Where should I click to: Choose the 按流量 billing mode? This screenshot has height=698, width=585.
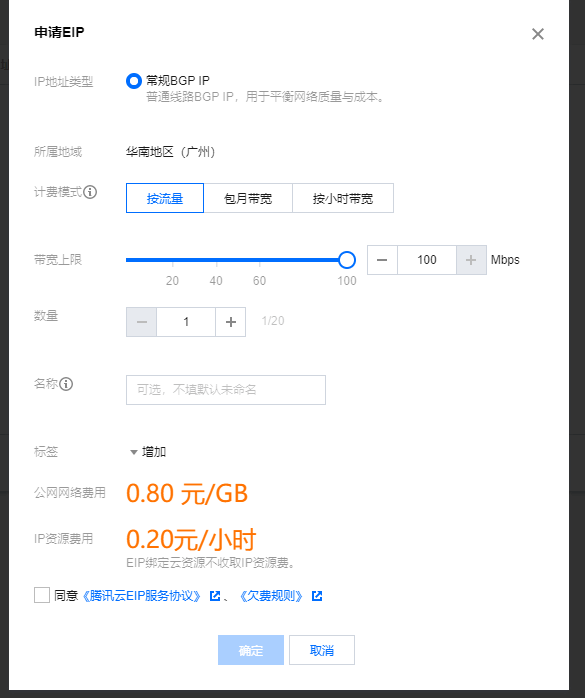165,198
